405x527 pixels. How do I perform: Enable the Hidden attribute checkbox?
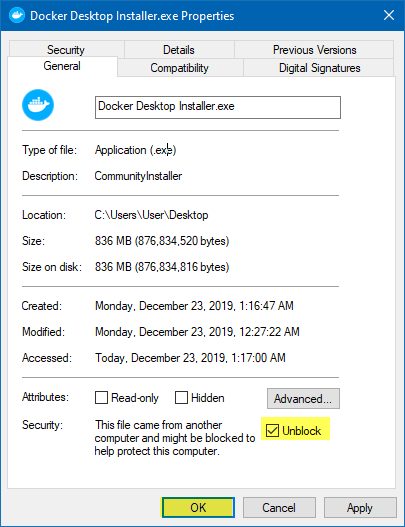coord(181,398)
